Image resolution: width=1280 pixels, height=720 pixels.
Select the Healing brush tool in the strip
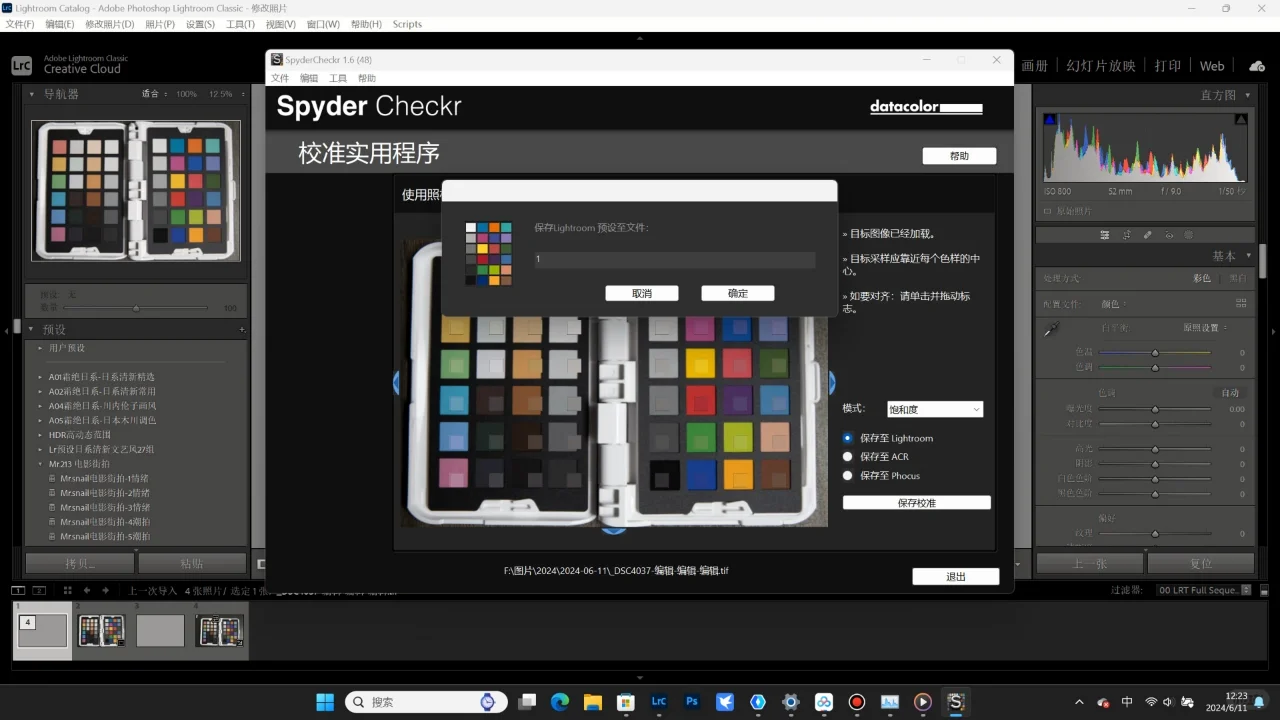pyautogui.click(x=1148, y=235)
